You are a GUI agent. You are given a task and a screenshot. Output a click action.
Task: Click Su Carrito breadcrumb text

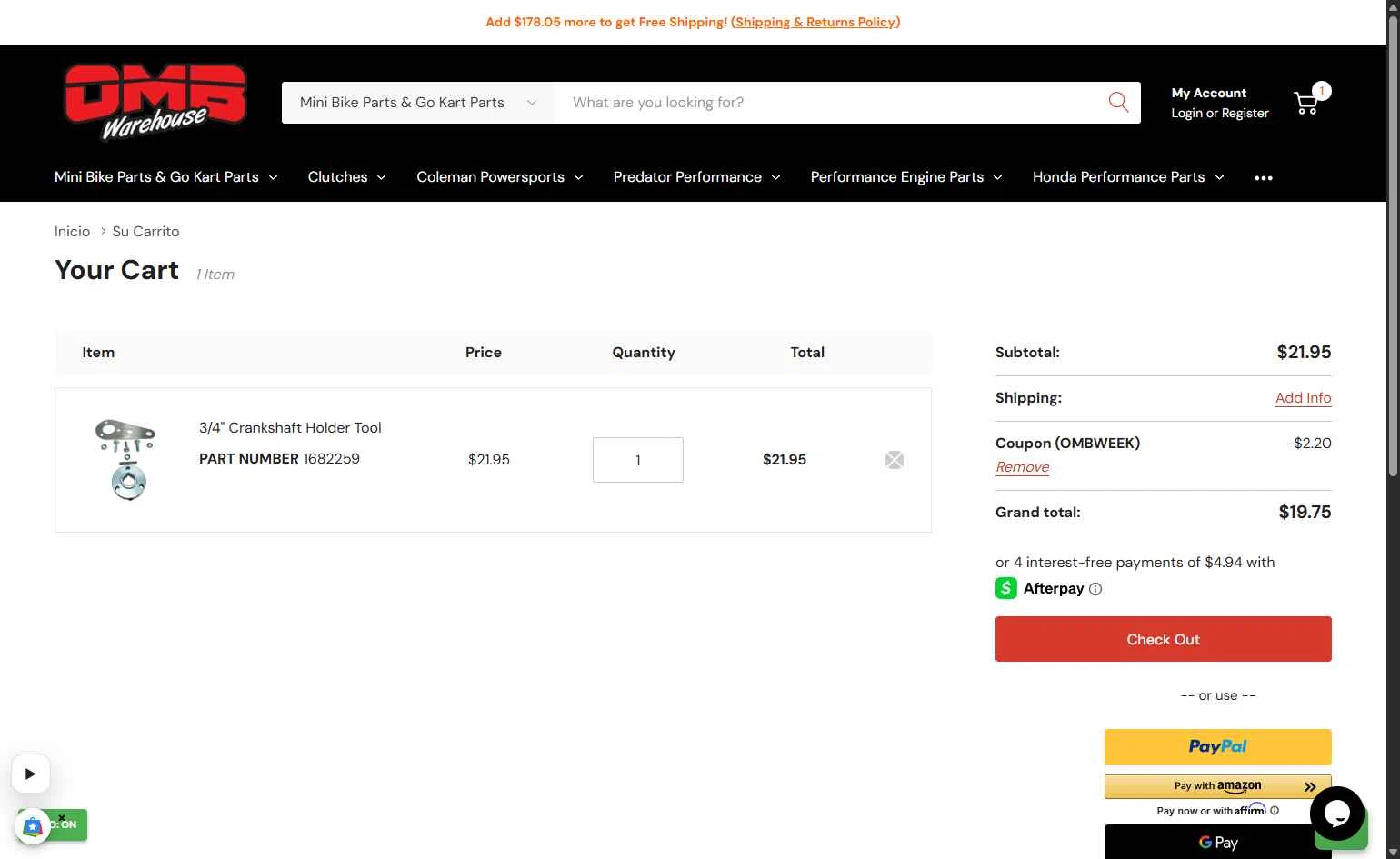(x=145, y=232)
